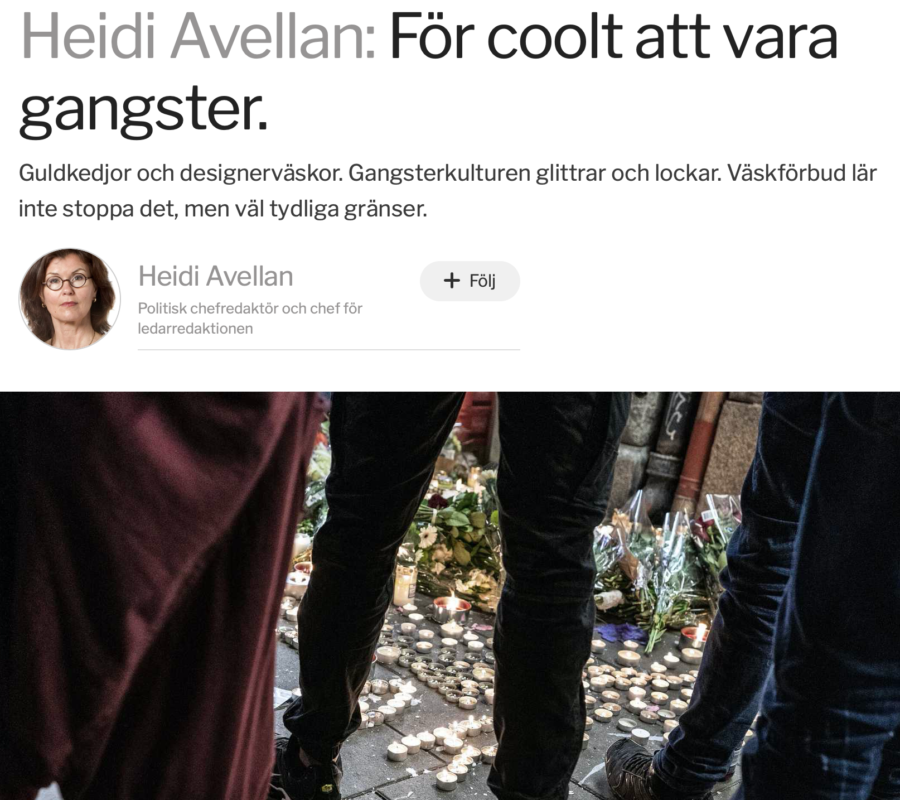Click the word "gangster." in the headline
This screenshot has height=800, width=900.
click(x=143, y=111)
